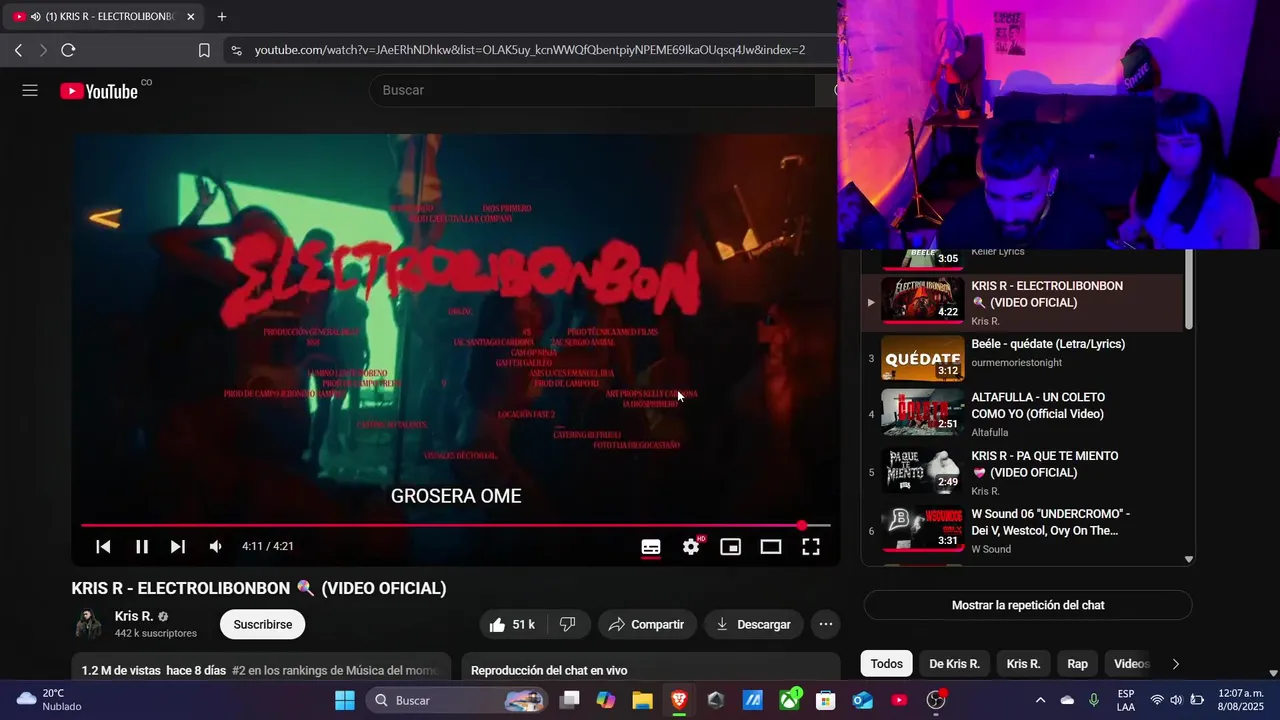Click the playlist panel scrollbar thumb

[1188, 289]
